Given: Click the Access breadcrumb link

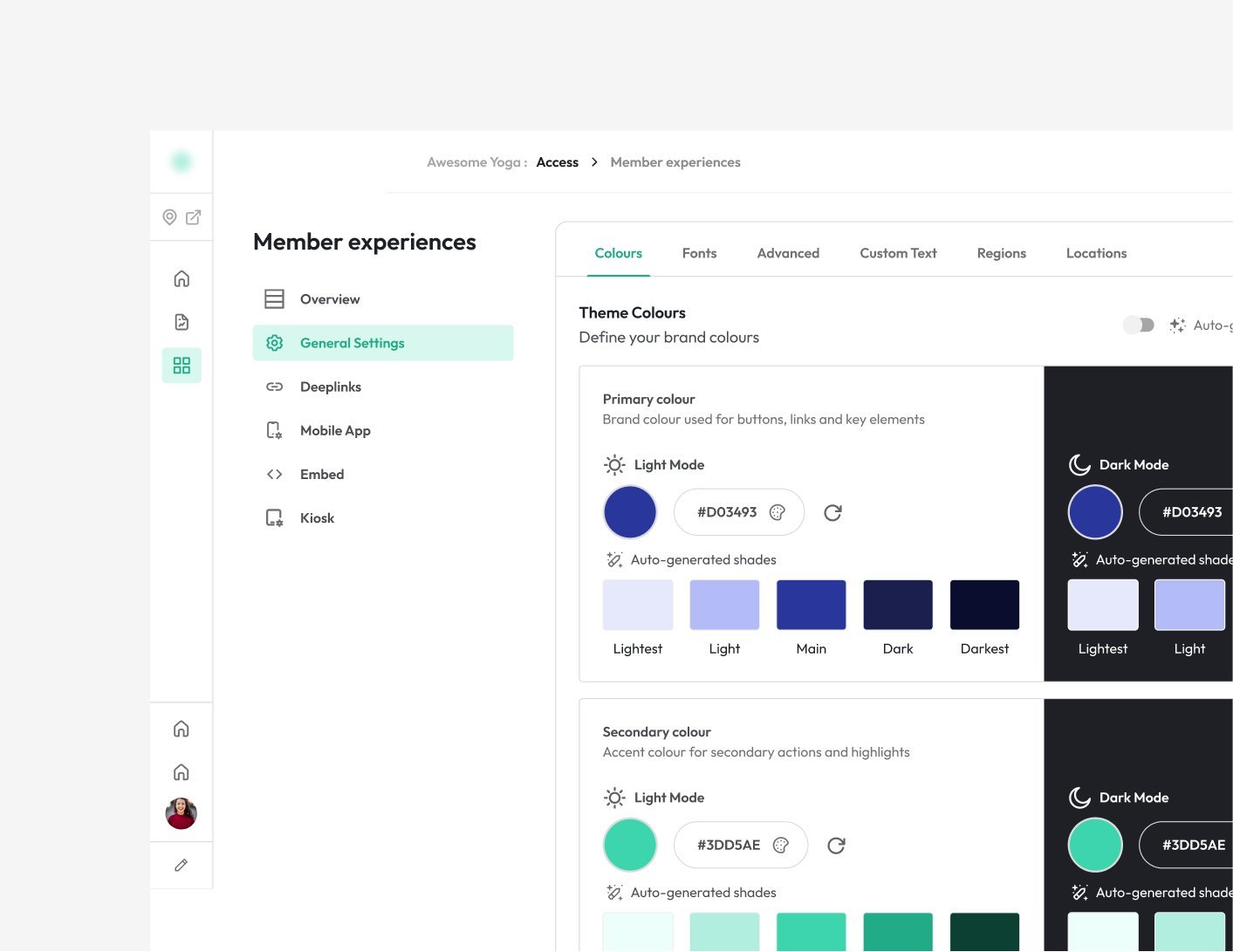Looking at the screenshot, I should 557,162.
